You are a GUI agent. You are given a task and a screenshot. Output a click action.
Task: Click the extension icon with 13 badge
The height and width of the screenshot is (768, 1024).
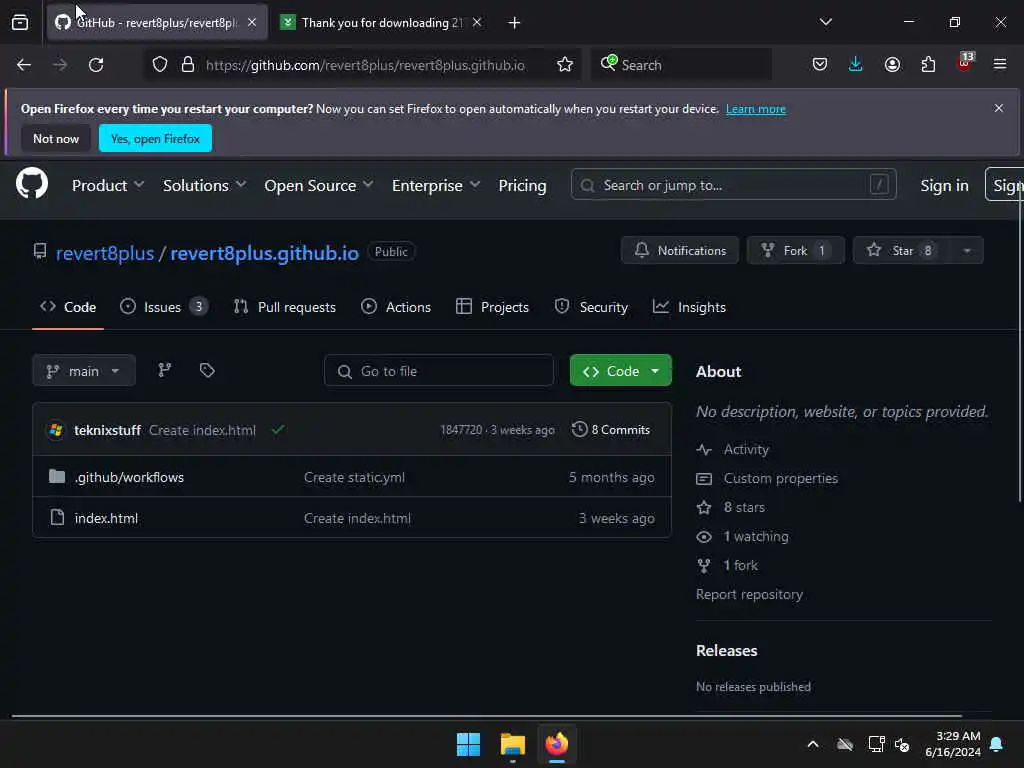[965, 63]
